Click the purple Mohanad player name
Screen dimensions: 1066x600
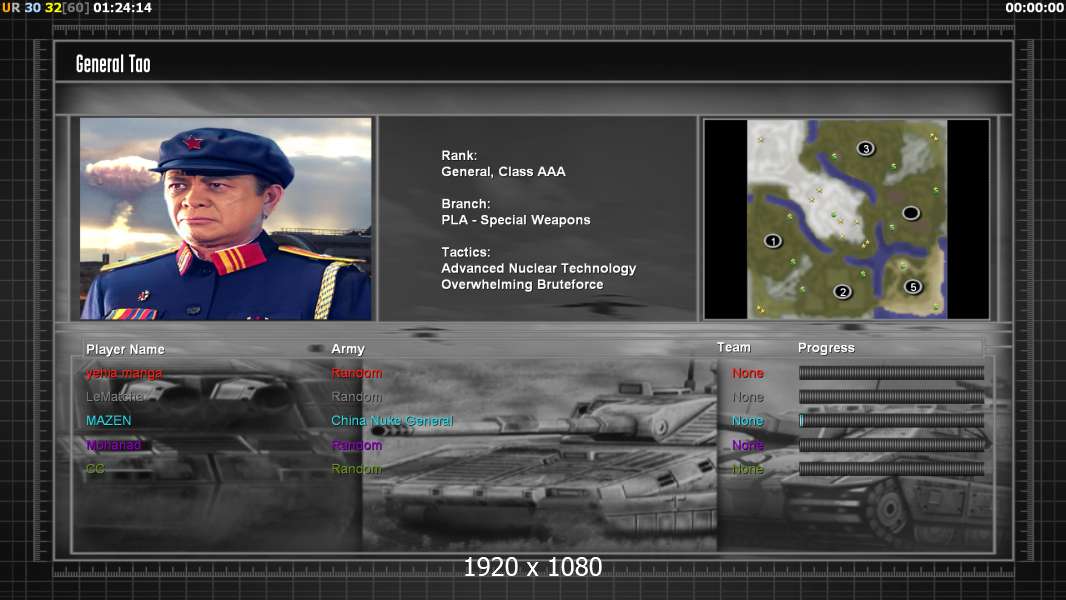(x=113, y=445)
